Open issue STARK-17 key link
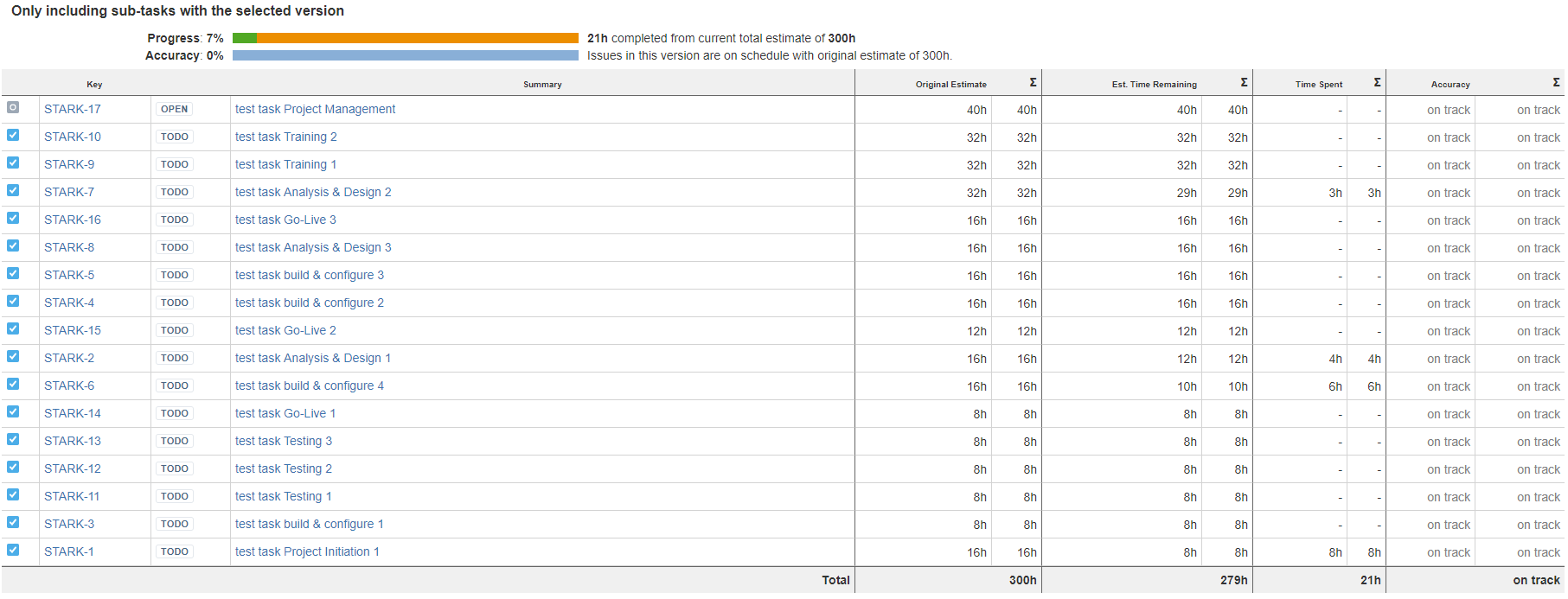 tap(73, 109)
